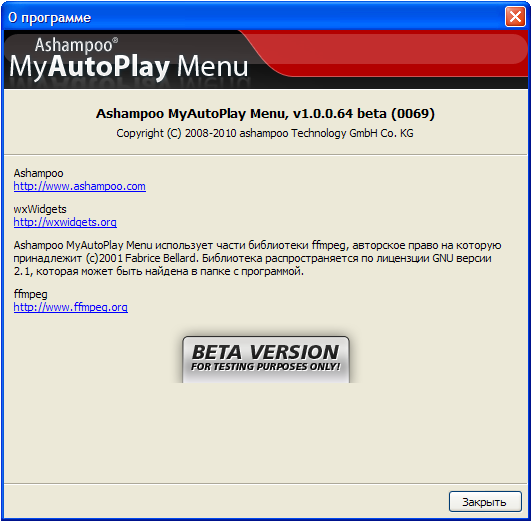Click the MyAutoPlay Menu logo text in banner

[x=129, y=67]
